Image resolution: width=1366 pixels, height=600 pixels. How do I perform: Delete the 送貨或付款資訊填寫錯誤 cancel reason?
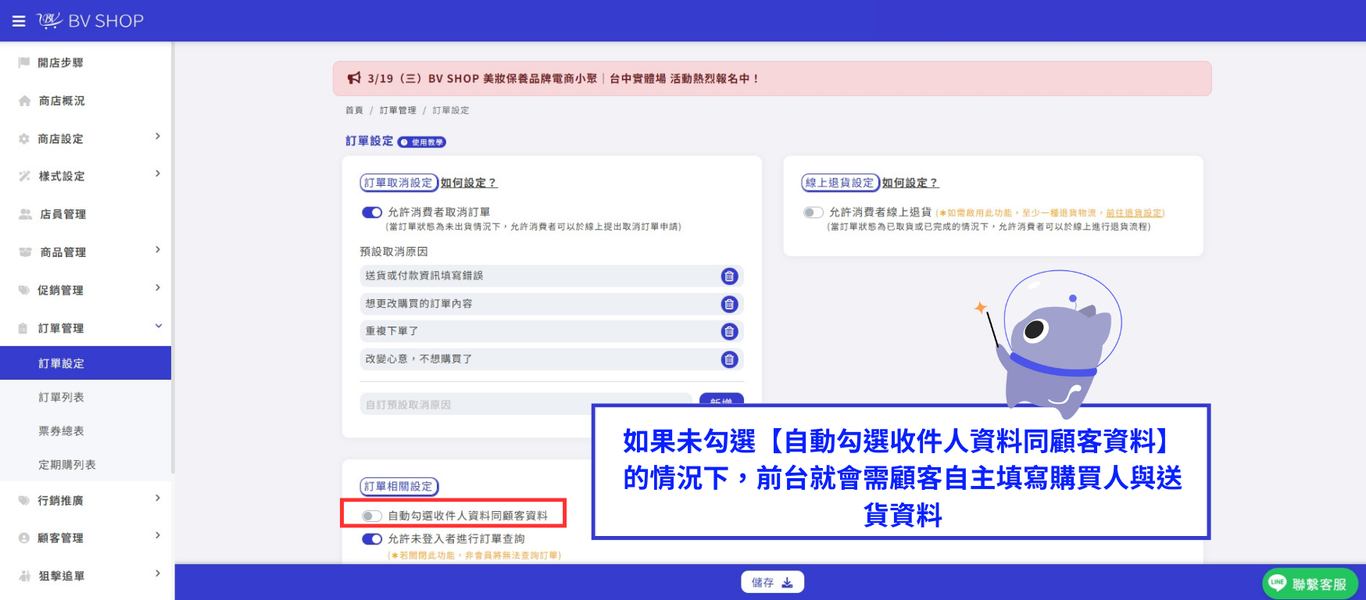pyautogui.click(x=729, y=276)
